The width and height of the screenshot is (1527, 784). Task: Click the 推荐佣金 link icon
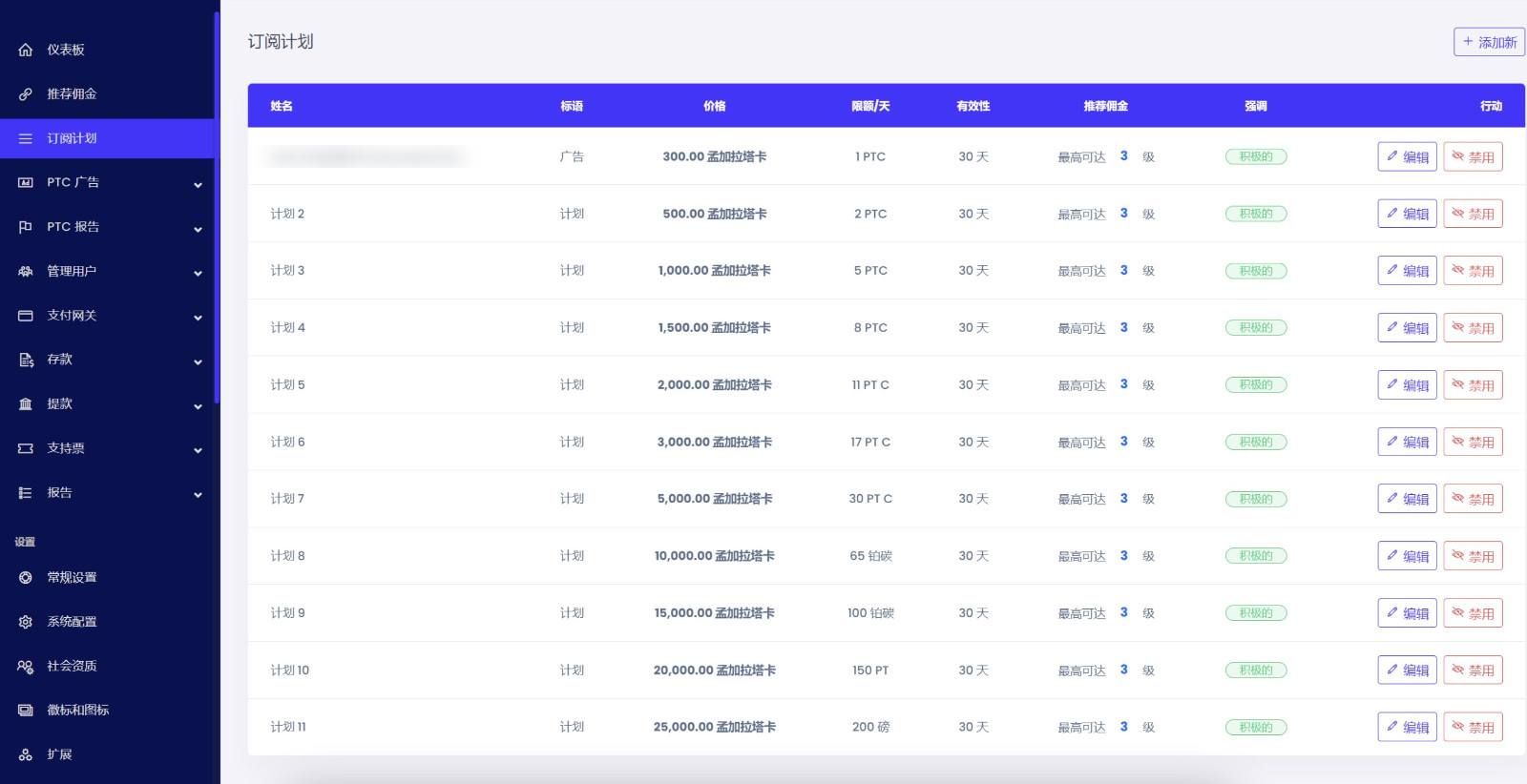[26, 94]
